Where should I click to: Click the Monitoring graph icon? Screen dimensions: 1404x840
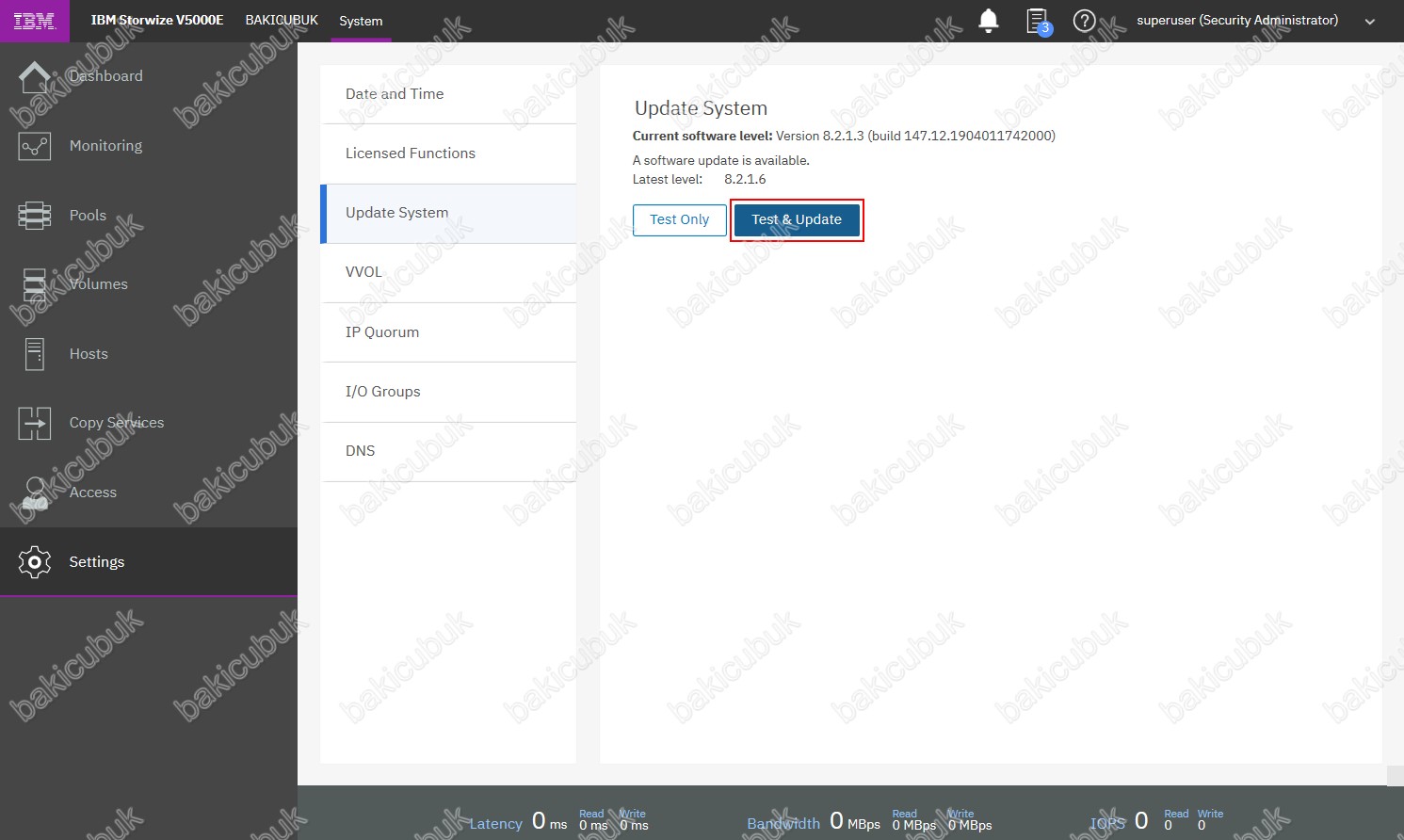pos(35,146)
